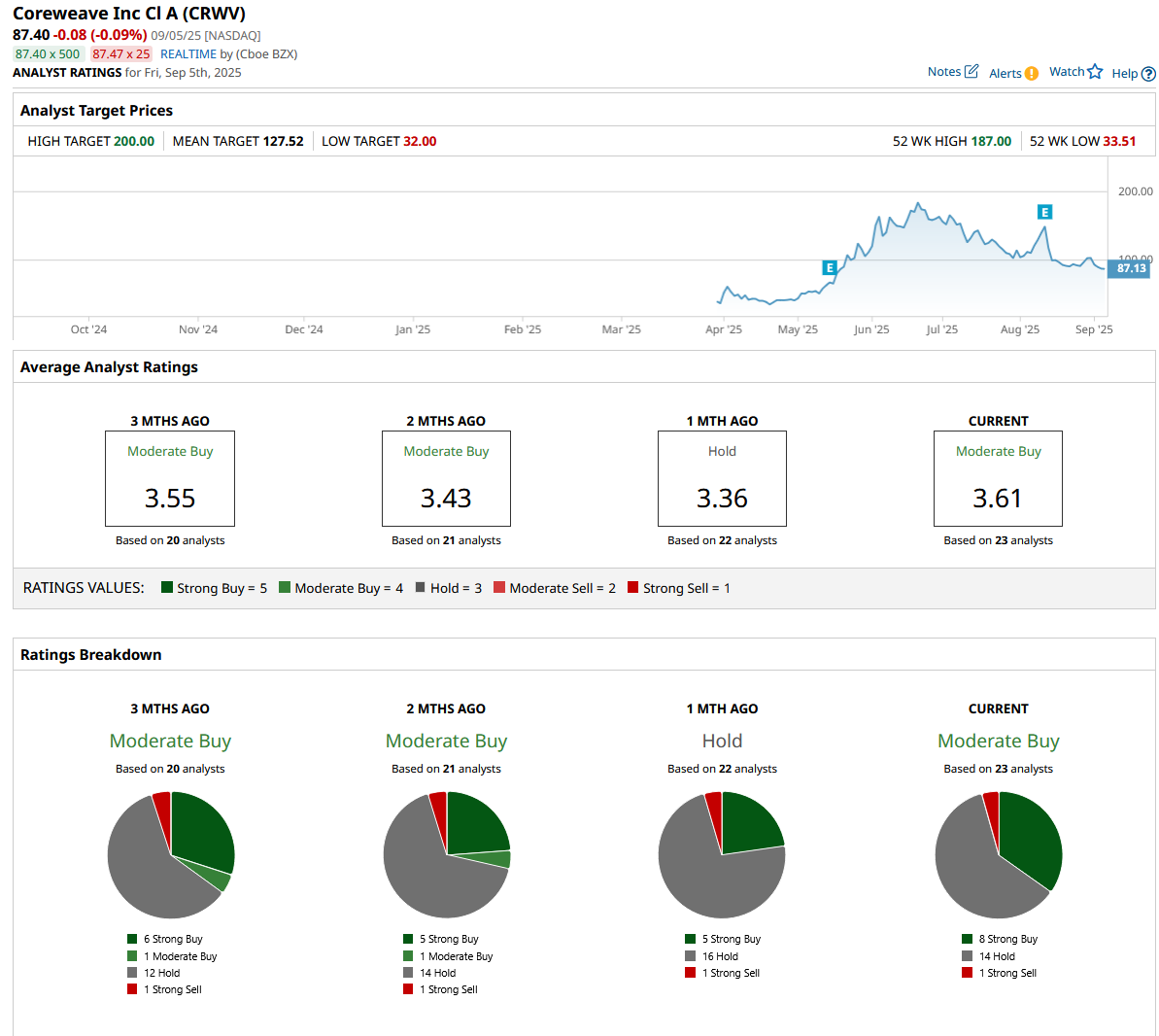Screen dimensions: 1159x1036
Task: Click the Oct '24 axis label
Action: pos(88,329)
